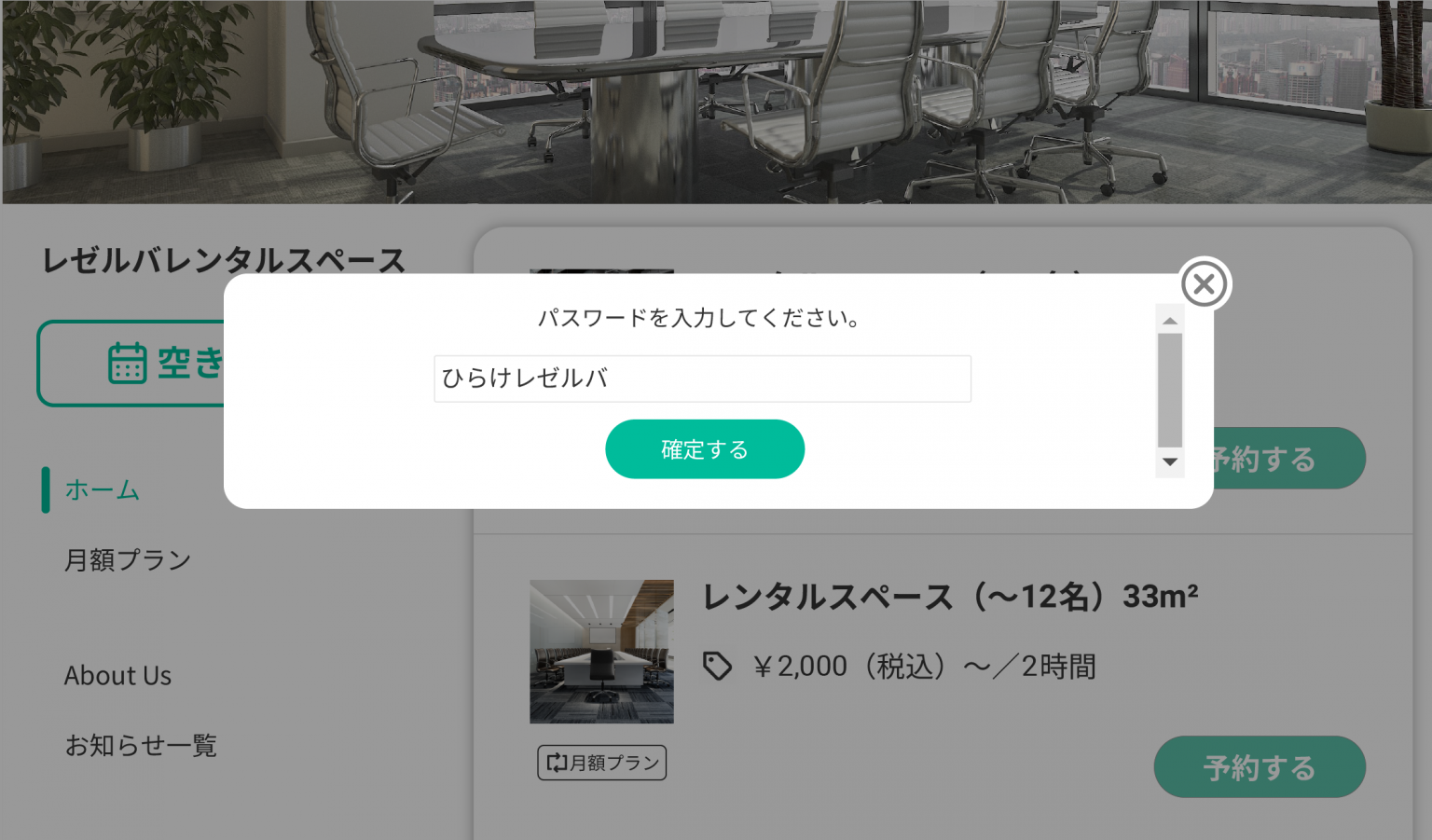Open the 12-person rental space thumbnail

coord(601,652)
